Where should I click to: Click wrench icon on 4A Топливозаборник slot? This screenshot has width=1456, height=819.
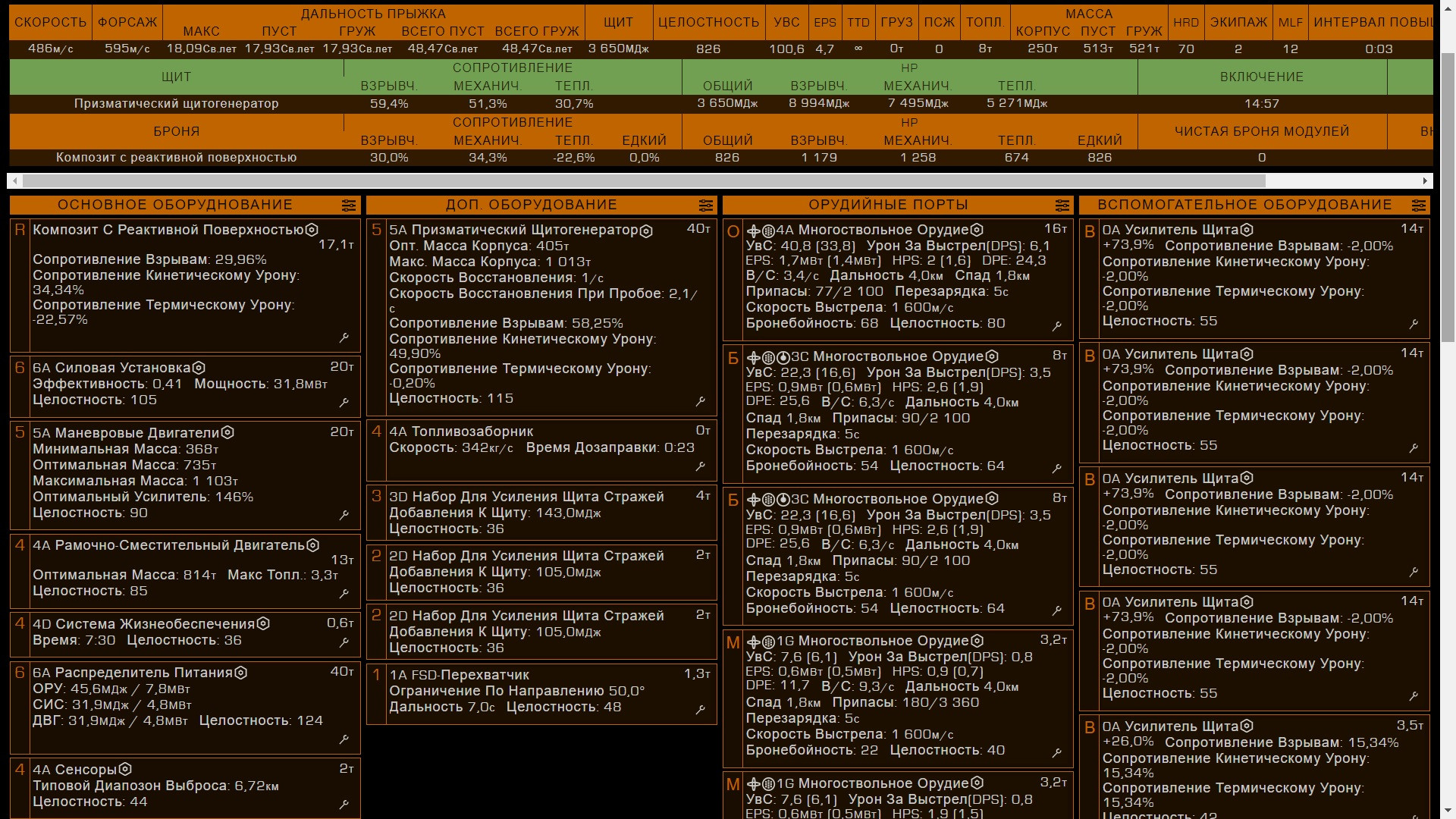point(701,466)
